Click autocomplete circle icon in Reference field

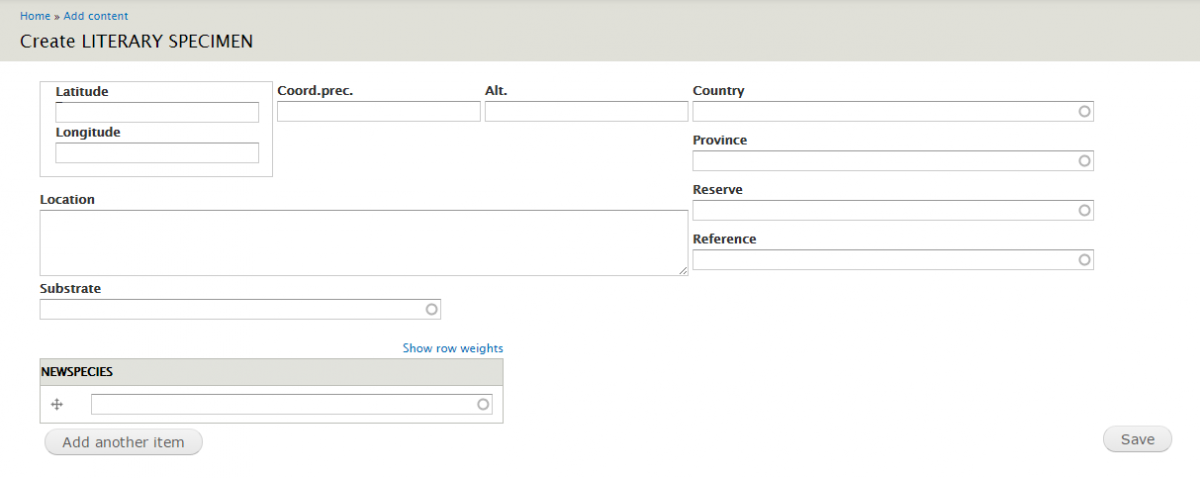[x=1084, y=260]
